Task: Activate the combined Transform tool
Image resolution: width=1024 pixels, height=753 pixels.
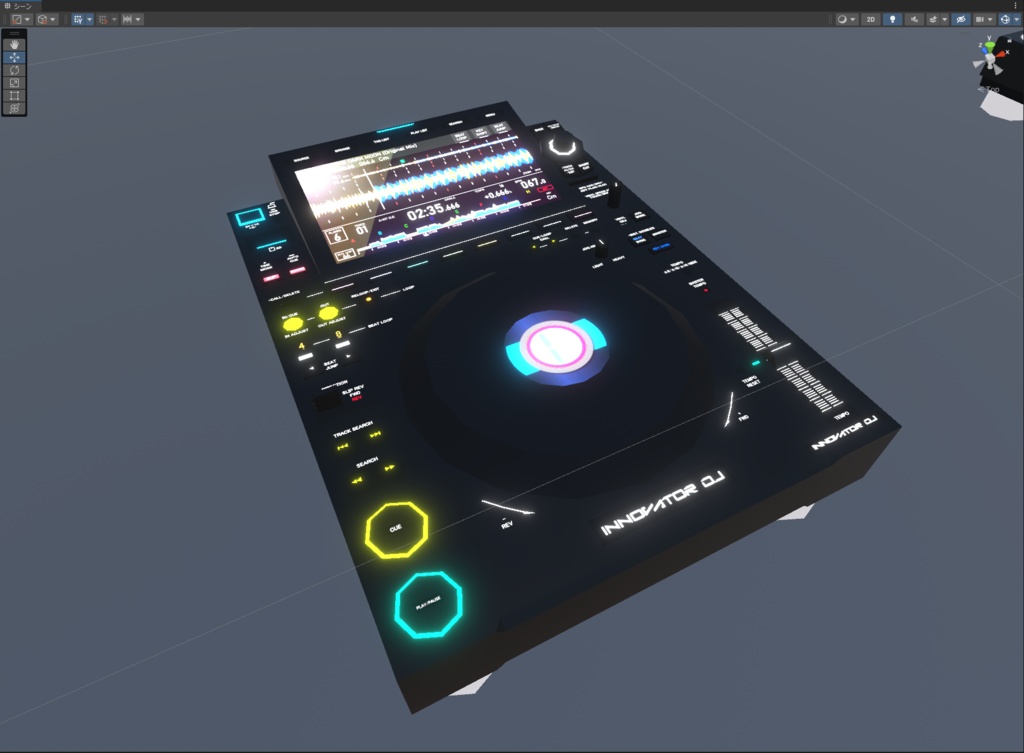Action: click(14, 107)
